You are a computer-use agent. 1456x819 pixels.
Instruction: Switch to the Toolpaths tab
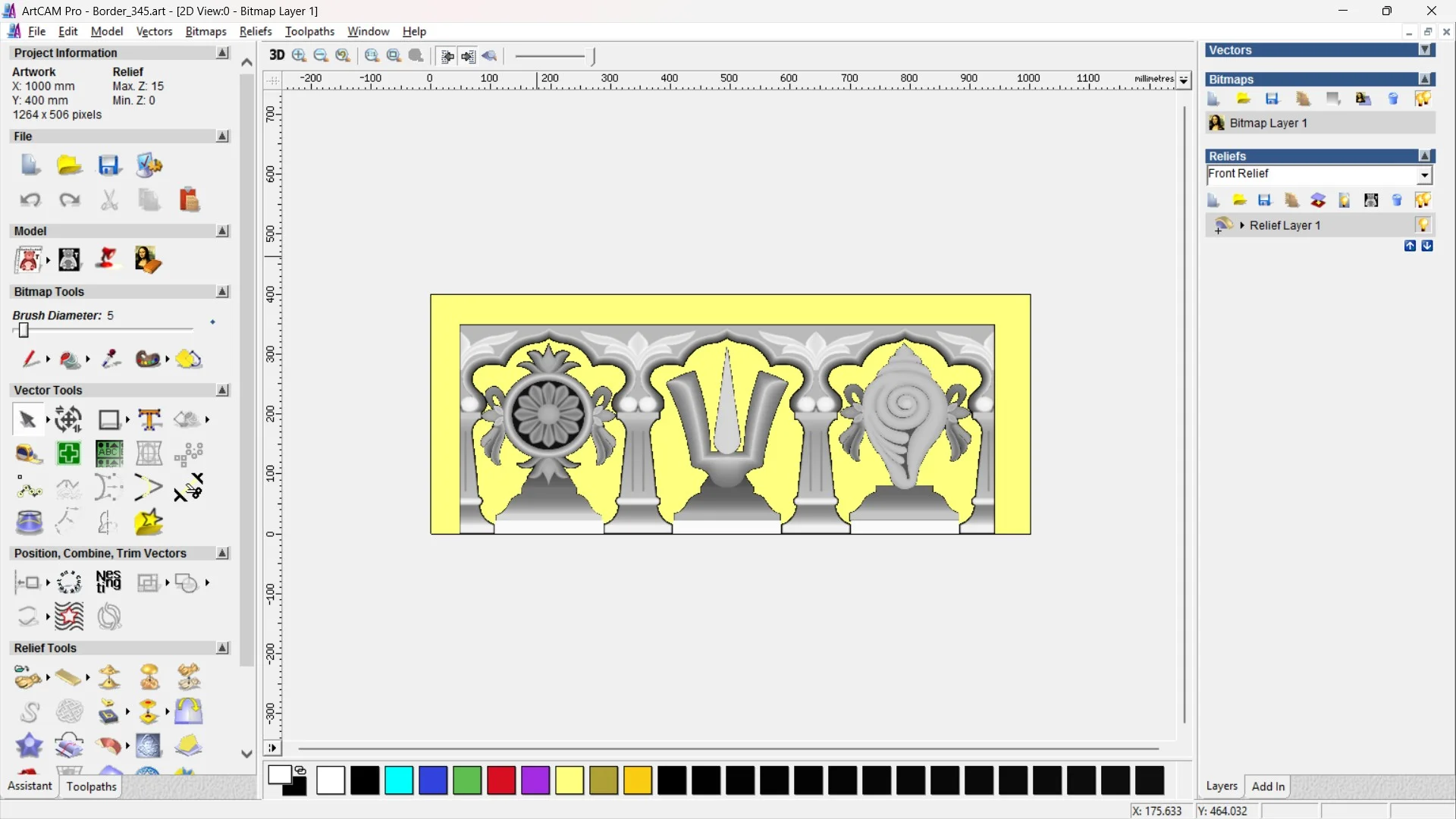(91, 786)
